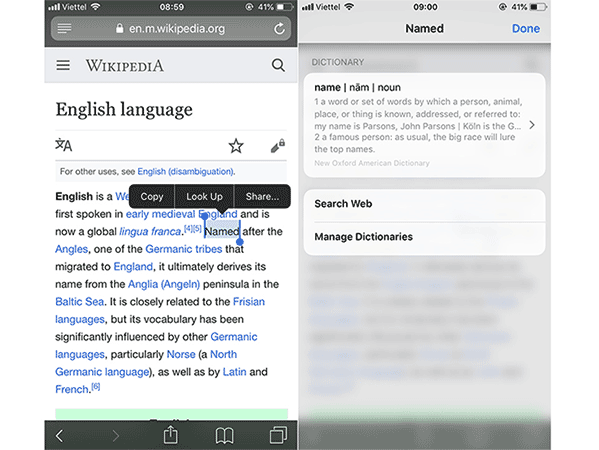Screen dimensions: 599x450
Task: Tap the locked edit pencil icon
Action: tap(278, 146)
